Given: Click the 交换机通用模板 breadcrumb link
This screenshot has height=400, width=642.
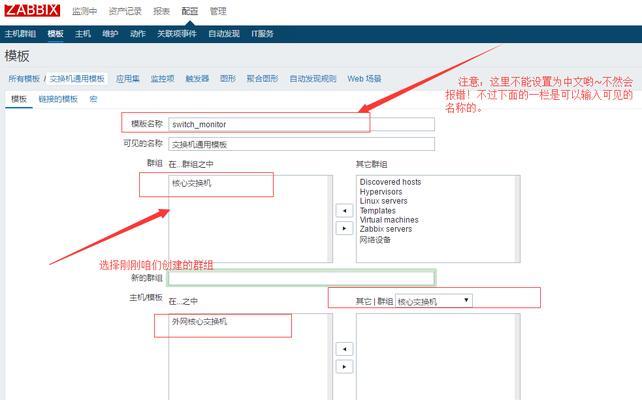Looking at the screenshot, I should coord(77,79).
